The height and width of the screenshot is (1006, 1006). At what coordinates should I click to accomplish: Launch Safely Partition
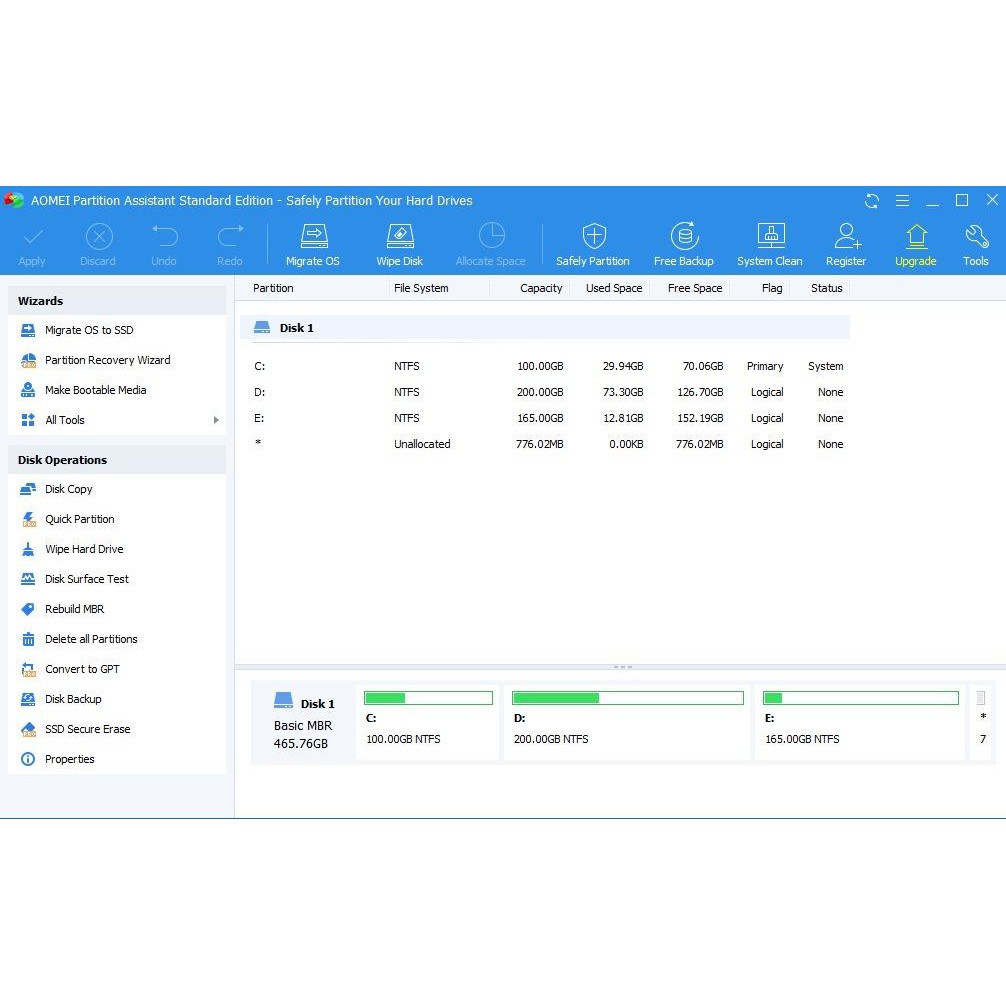pyautogui.click(x=593, y=242)
